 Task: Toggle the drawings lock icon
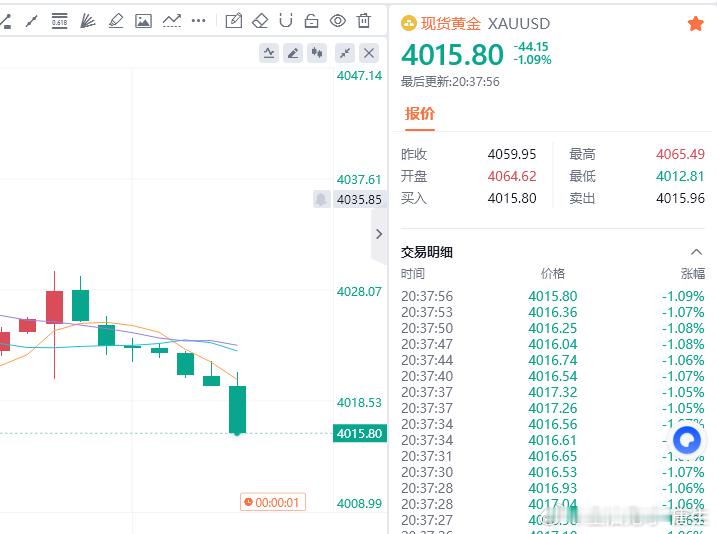pos(311,21)
